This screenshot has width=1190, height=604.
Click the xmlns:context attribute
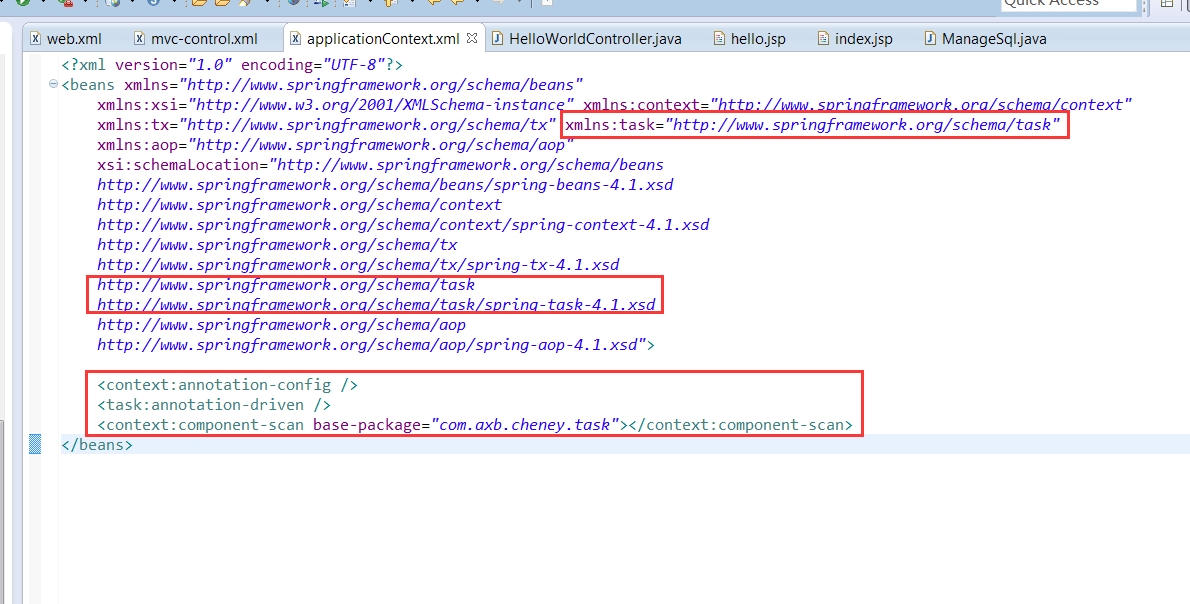[858, 105]
